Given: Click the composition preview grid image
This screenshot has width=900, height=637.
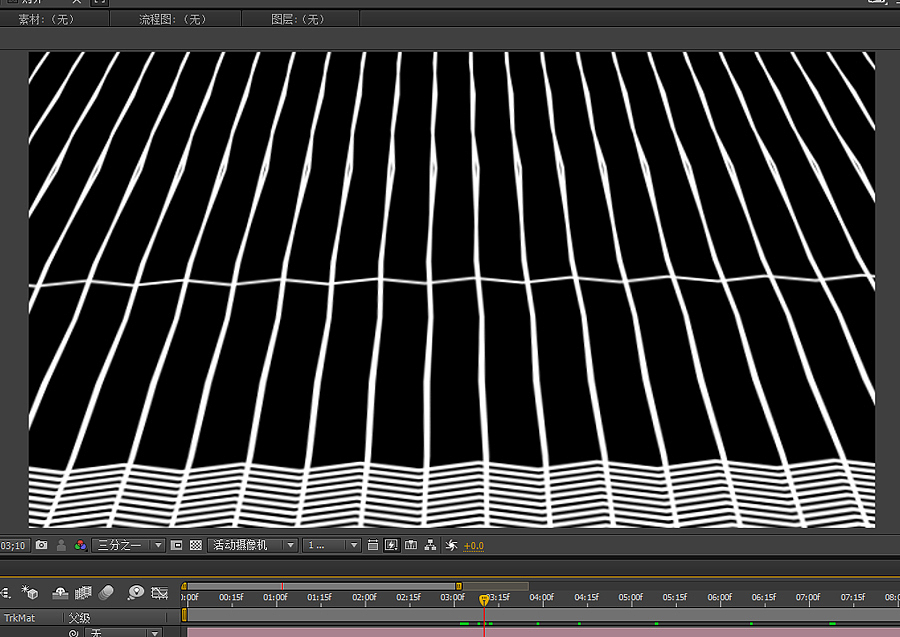Looking at the screenshot, I should (452, 290).
